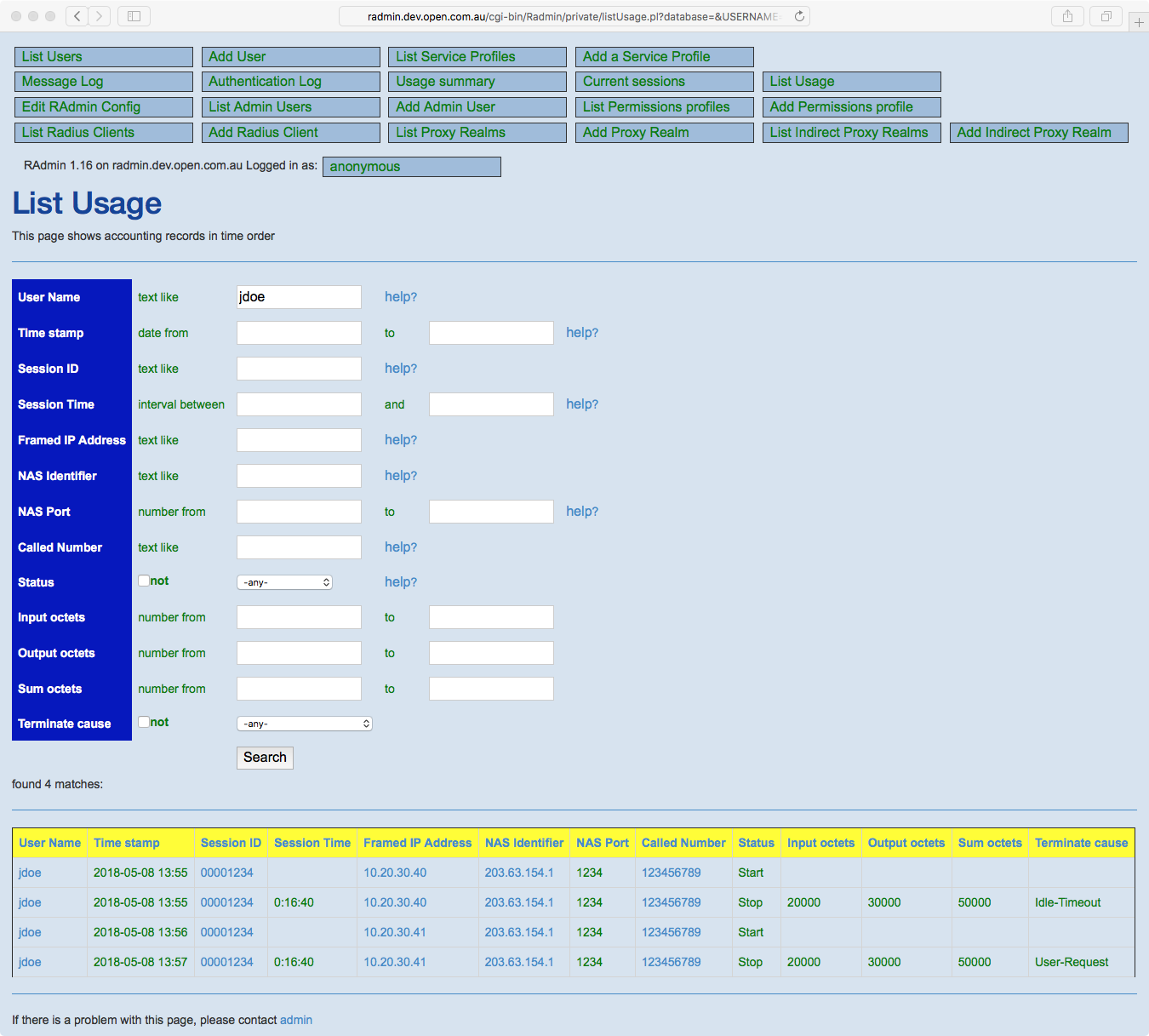The height and width of the screenshot is (1036, 1149).
Task: Open the Terminate cause -any- dropdown
Action: 305,724
